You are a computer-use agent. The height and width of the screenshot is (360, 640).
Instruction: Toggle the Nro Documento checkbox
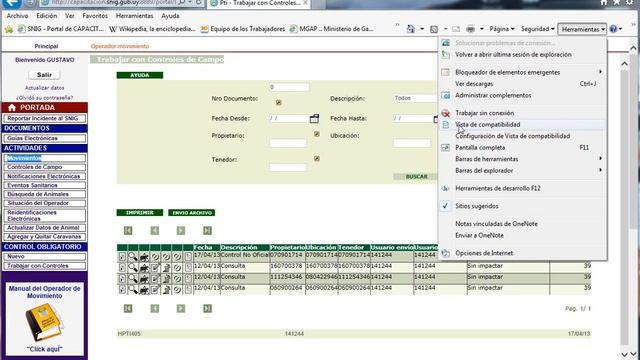point(279,102)
